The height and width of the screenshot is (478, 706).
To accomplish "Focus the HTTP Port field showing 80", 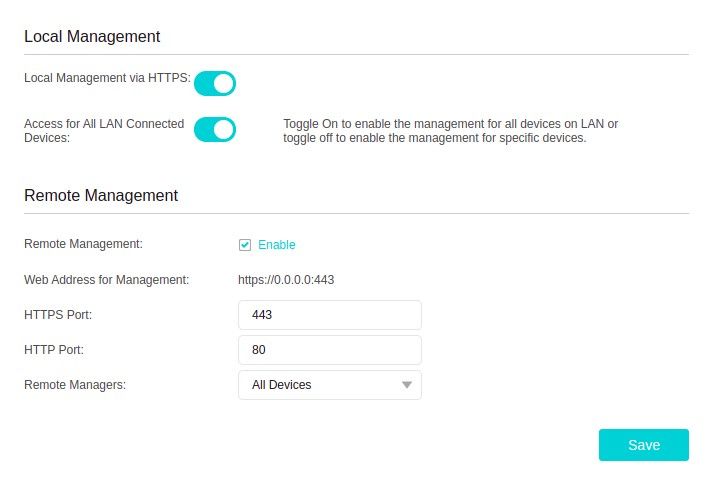I will [x=329, y=350].
